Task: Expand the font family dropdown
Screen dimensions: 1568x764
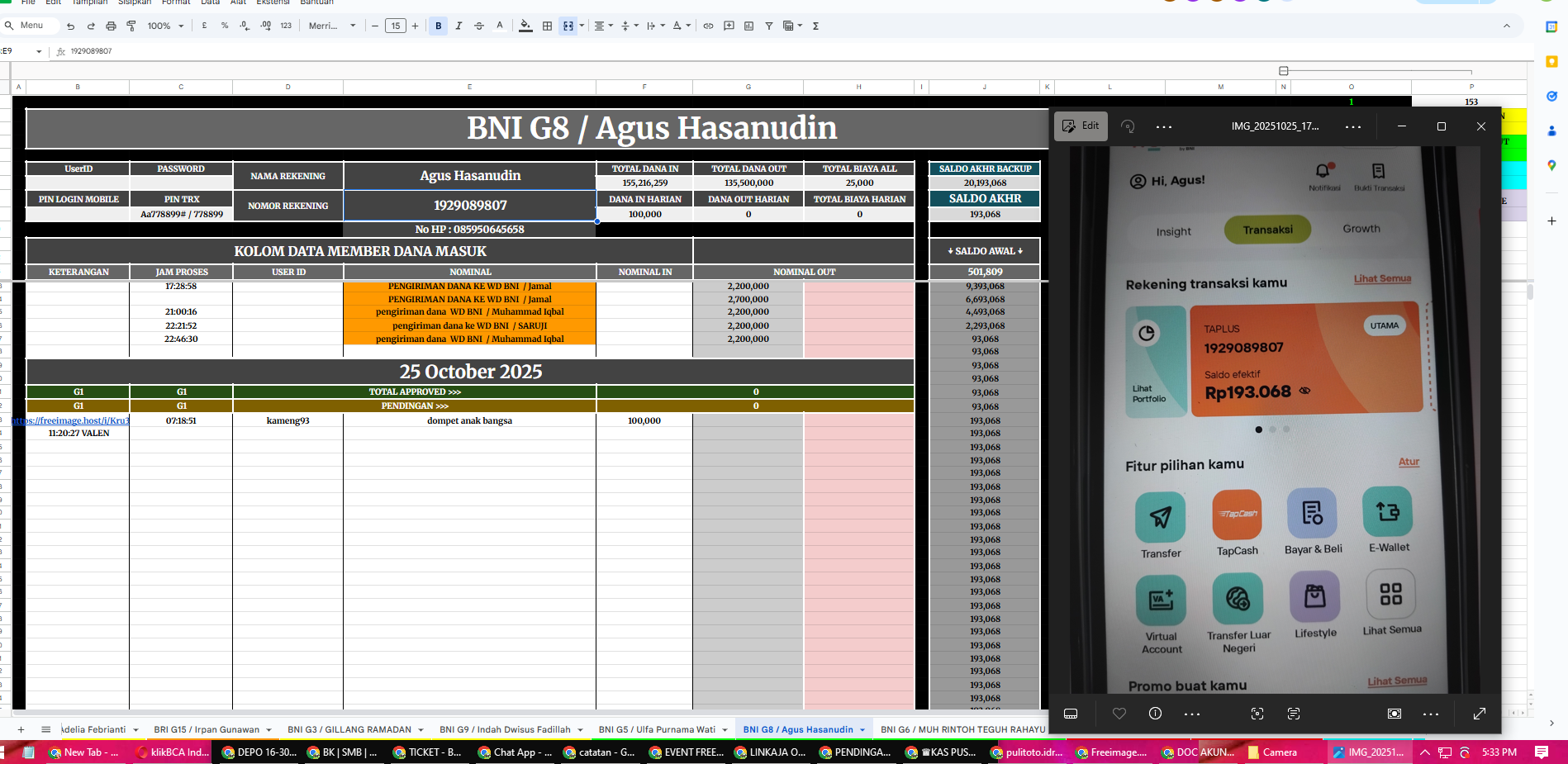Action: pos(332,26)
